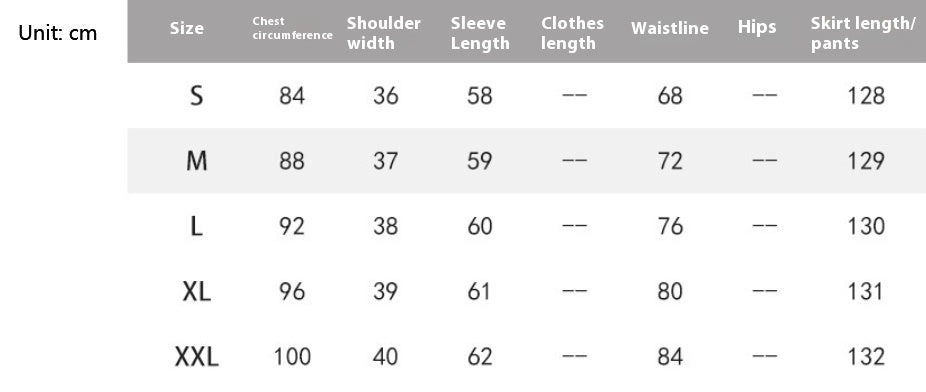The height and width of the screenshot is (392, 926).
Task: Click the Hips column header
Action: point(757,27)
